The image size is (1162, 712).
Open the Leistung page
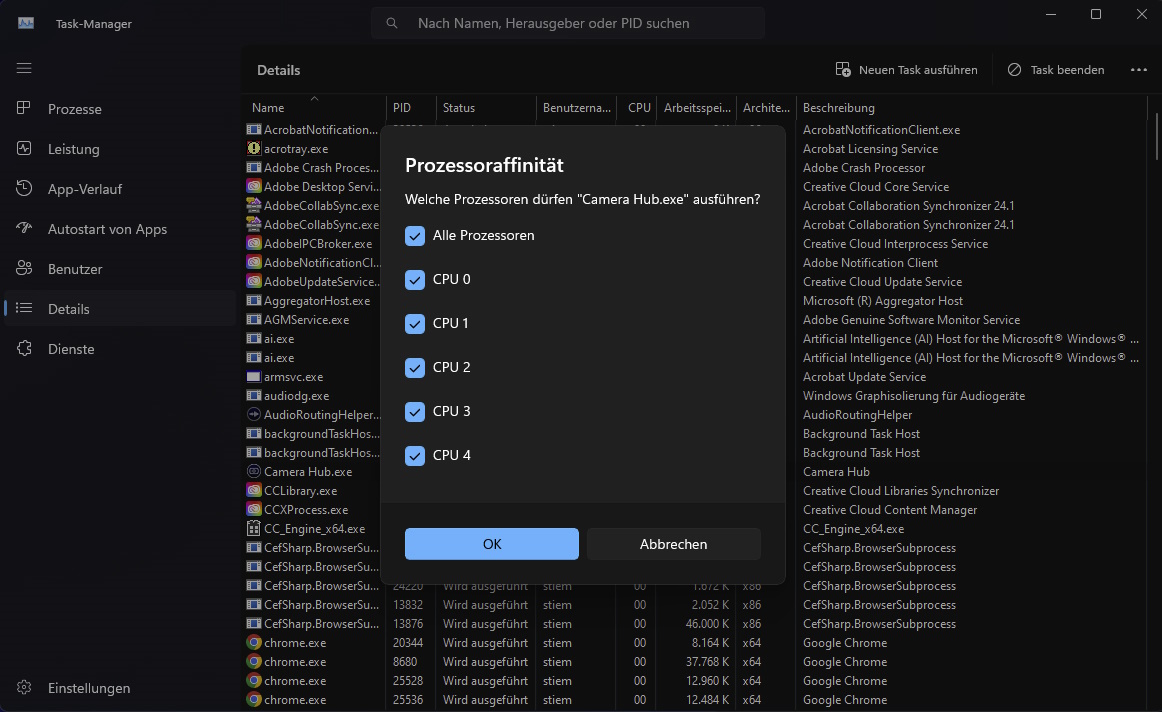click(x=120, y=149)
